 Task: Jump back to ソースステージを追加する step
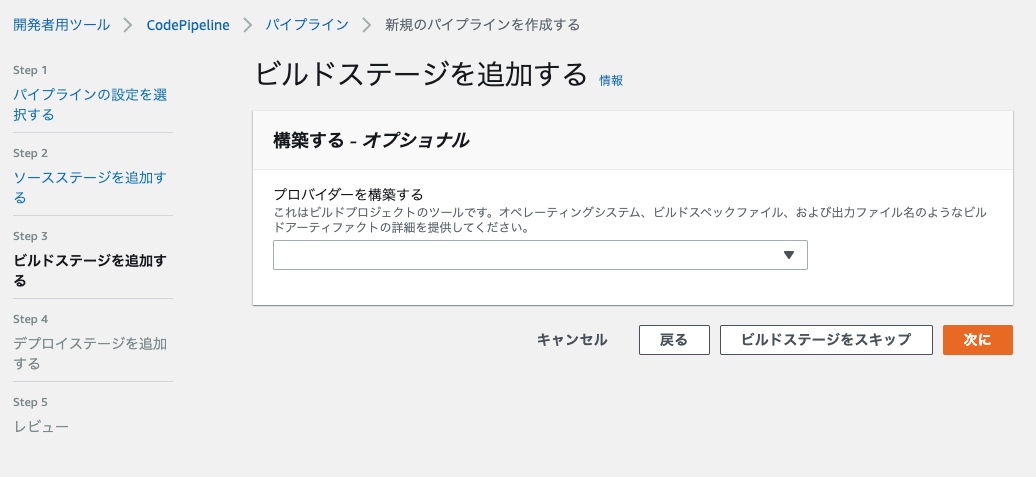click(89, 187)
